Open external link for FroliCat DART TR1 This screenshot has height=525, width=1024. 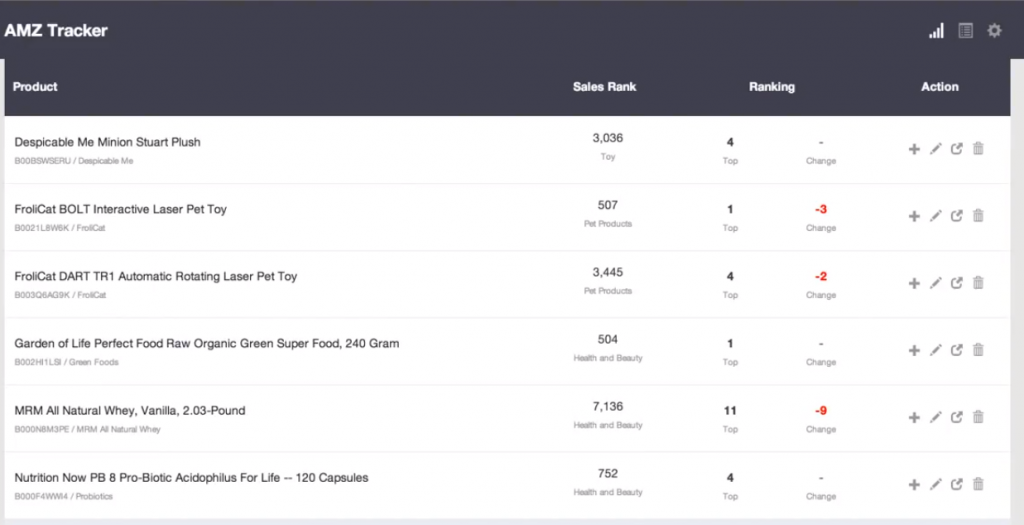coord(957,283)
